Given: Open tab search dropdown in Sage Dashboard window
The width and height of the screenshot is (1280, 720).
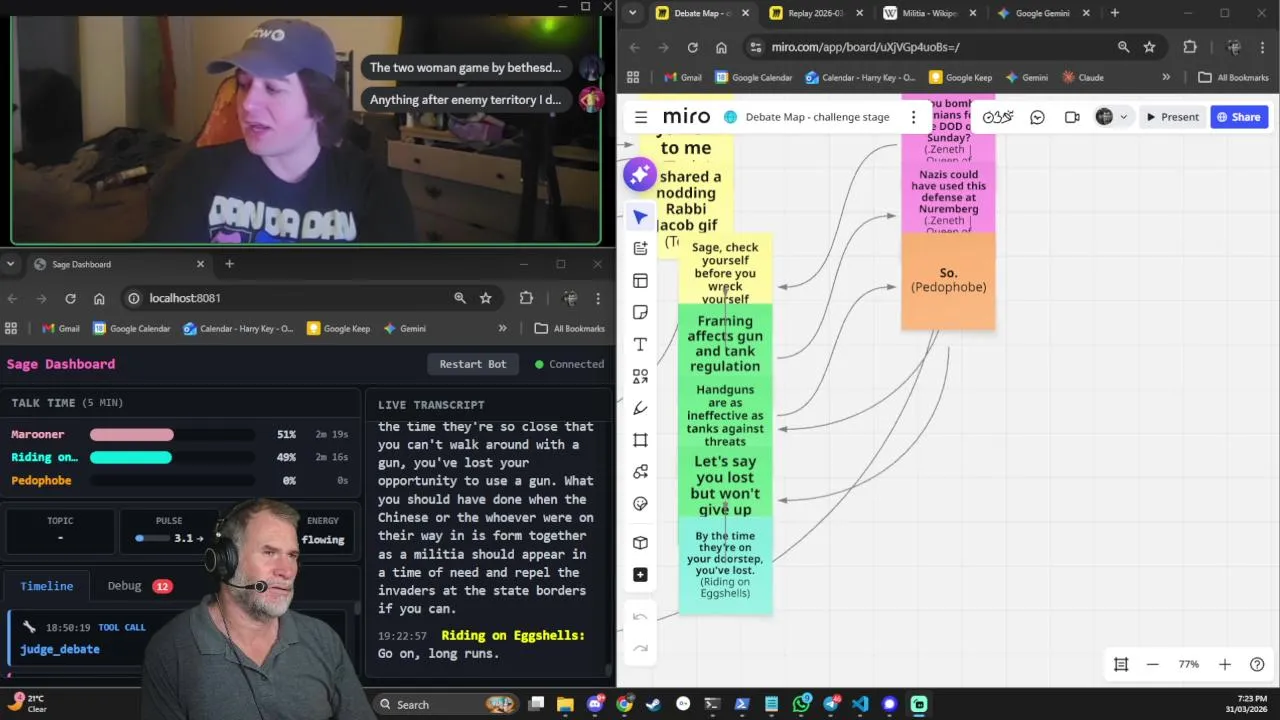Looking at the screenshot, I should tap(10, 264).
